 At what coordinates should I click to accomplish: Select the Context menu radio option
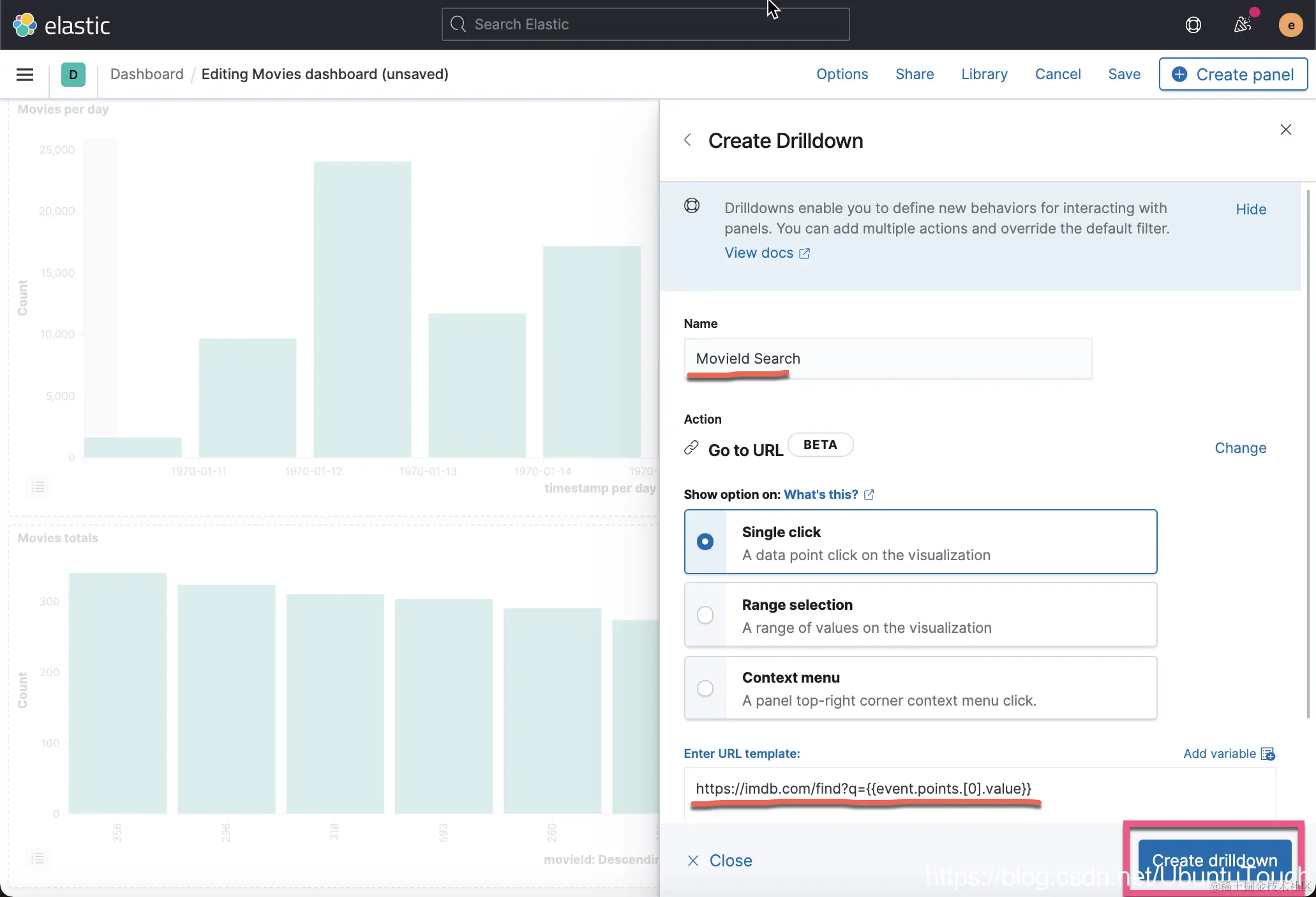point(705,688)
